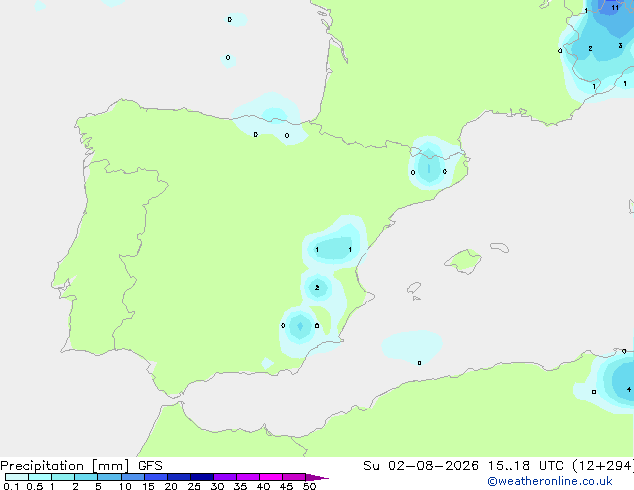Screen dimensions: 634x490
Task: Click the legend value '0.5'
Action: coord(35,486)
